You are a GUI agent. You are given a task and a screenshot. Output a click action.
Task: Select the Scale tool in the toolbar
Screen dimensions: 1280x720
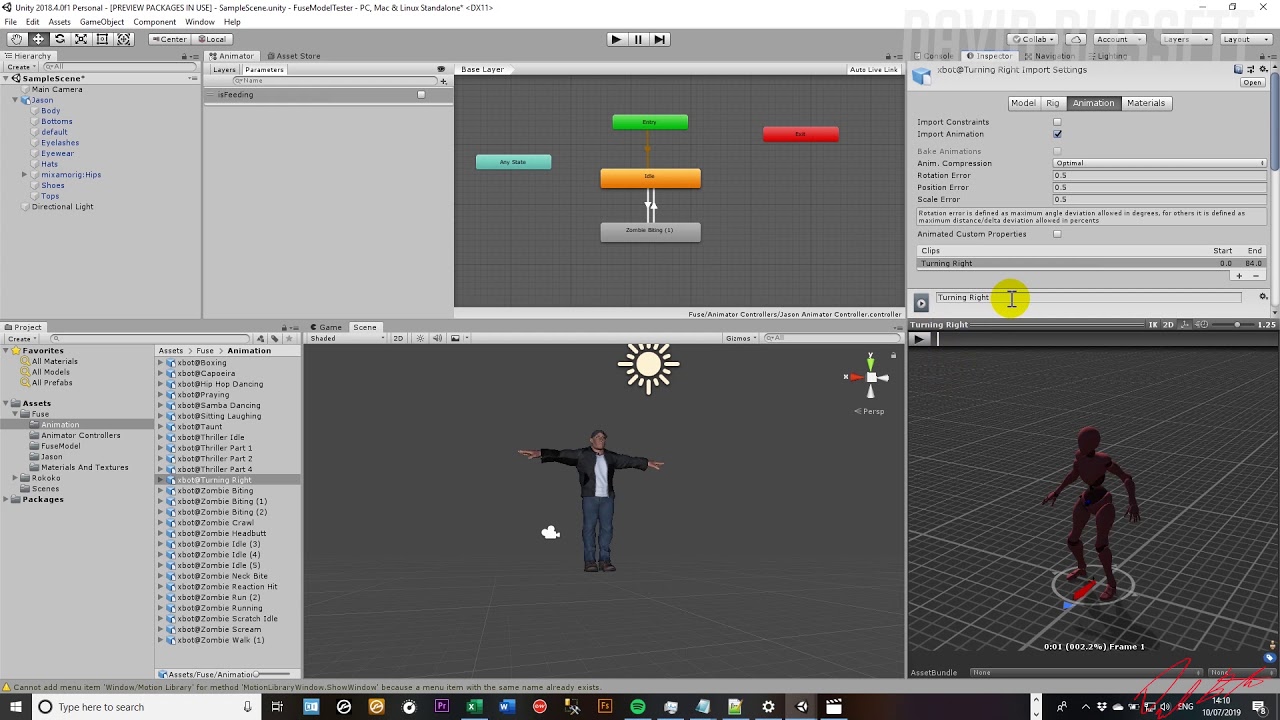[81, 39]
